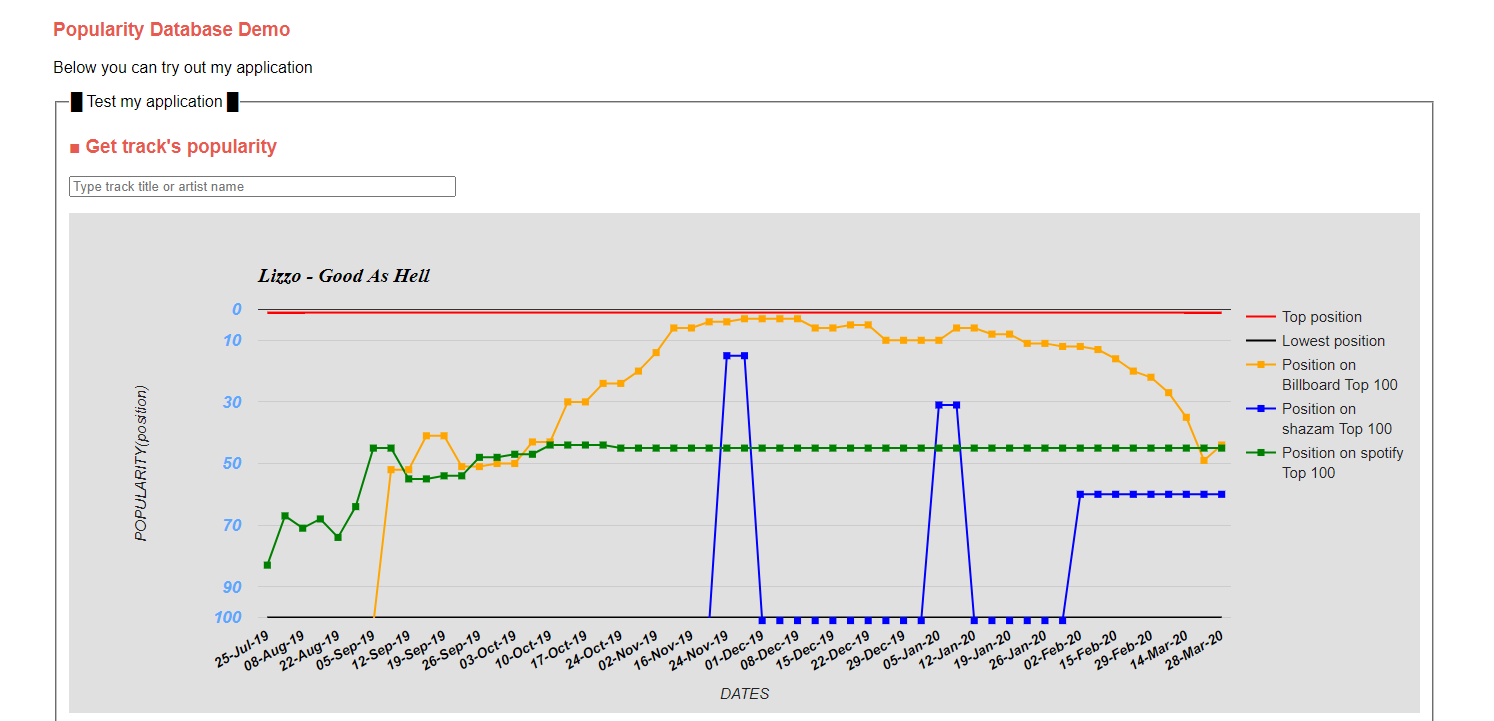Screen dimensions: 1494x721
Task: Click the '100' label on the popularity axis
Action: pos(228,617)
